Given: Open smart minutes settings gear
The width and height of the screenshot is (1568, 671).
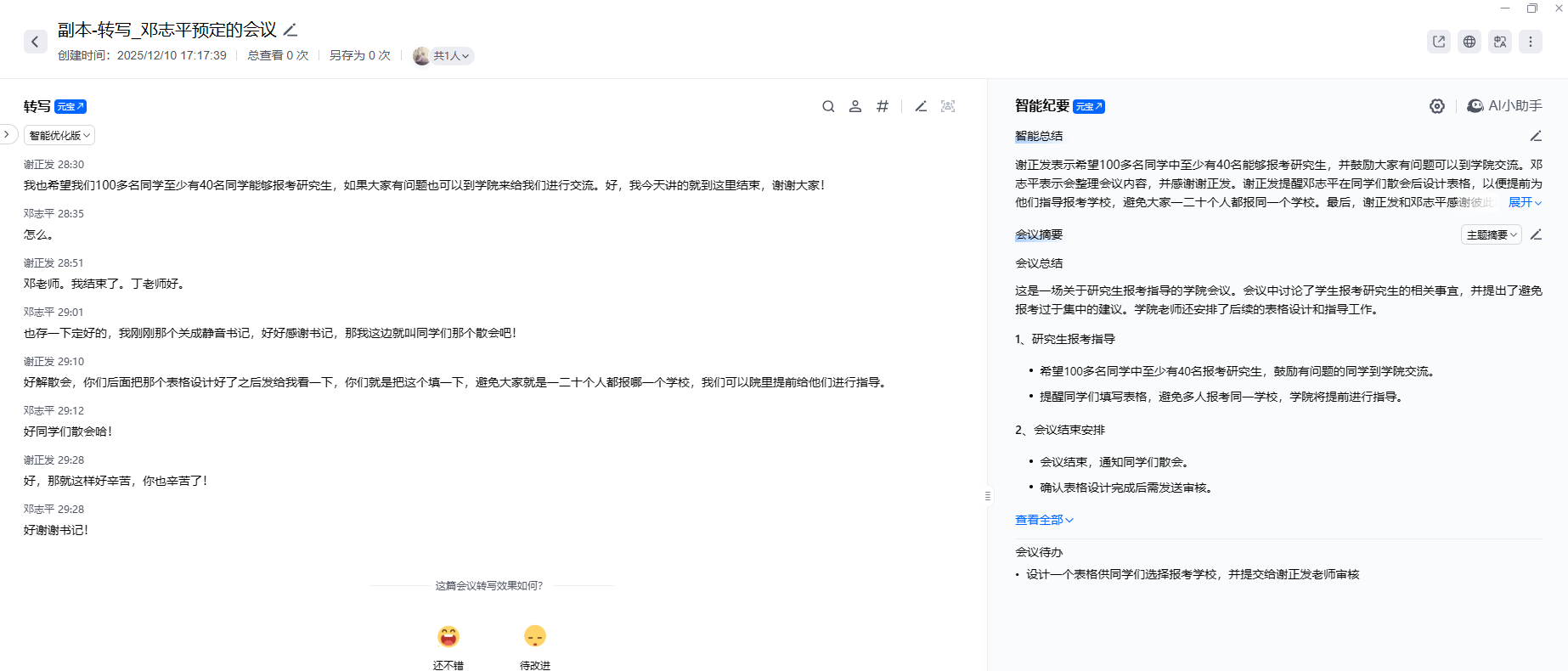Looking at the screenshot, I should click(1437, 106).
